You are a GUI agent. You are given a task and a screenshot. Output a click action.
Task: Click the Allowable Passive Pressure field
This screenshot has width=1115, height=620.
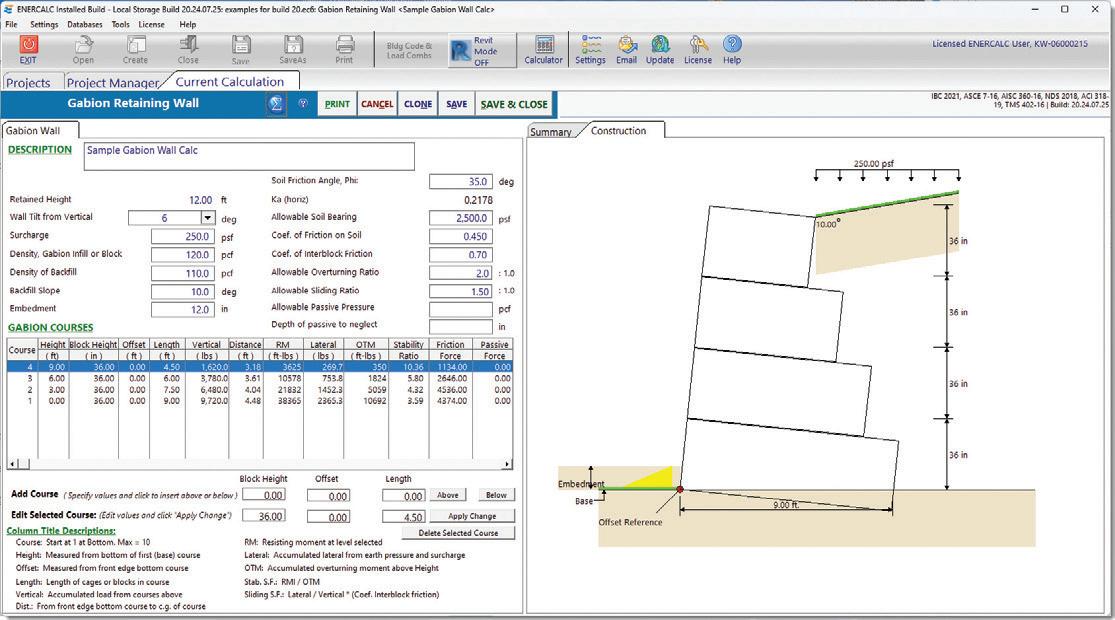461,309
